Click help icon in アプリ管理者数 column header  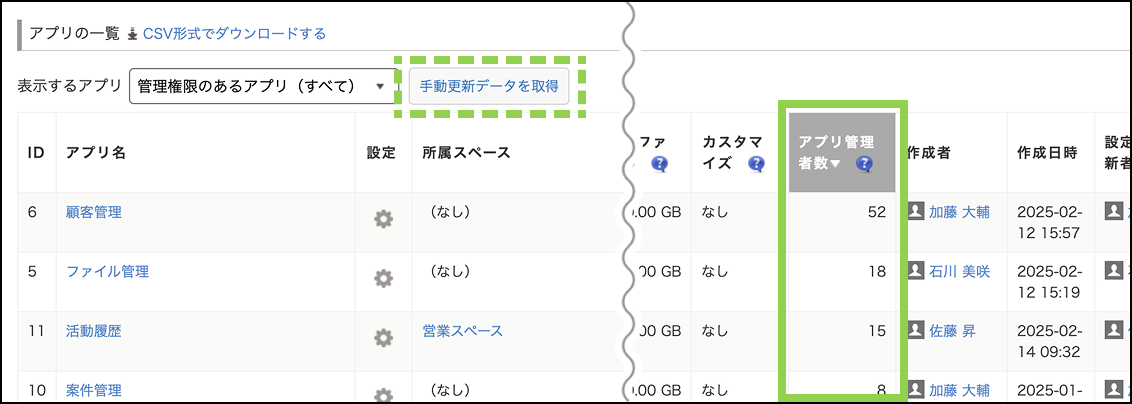click(864, 164)
